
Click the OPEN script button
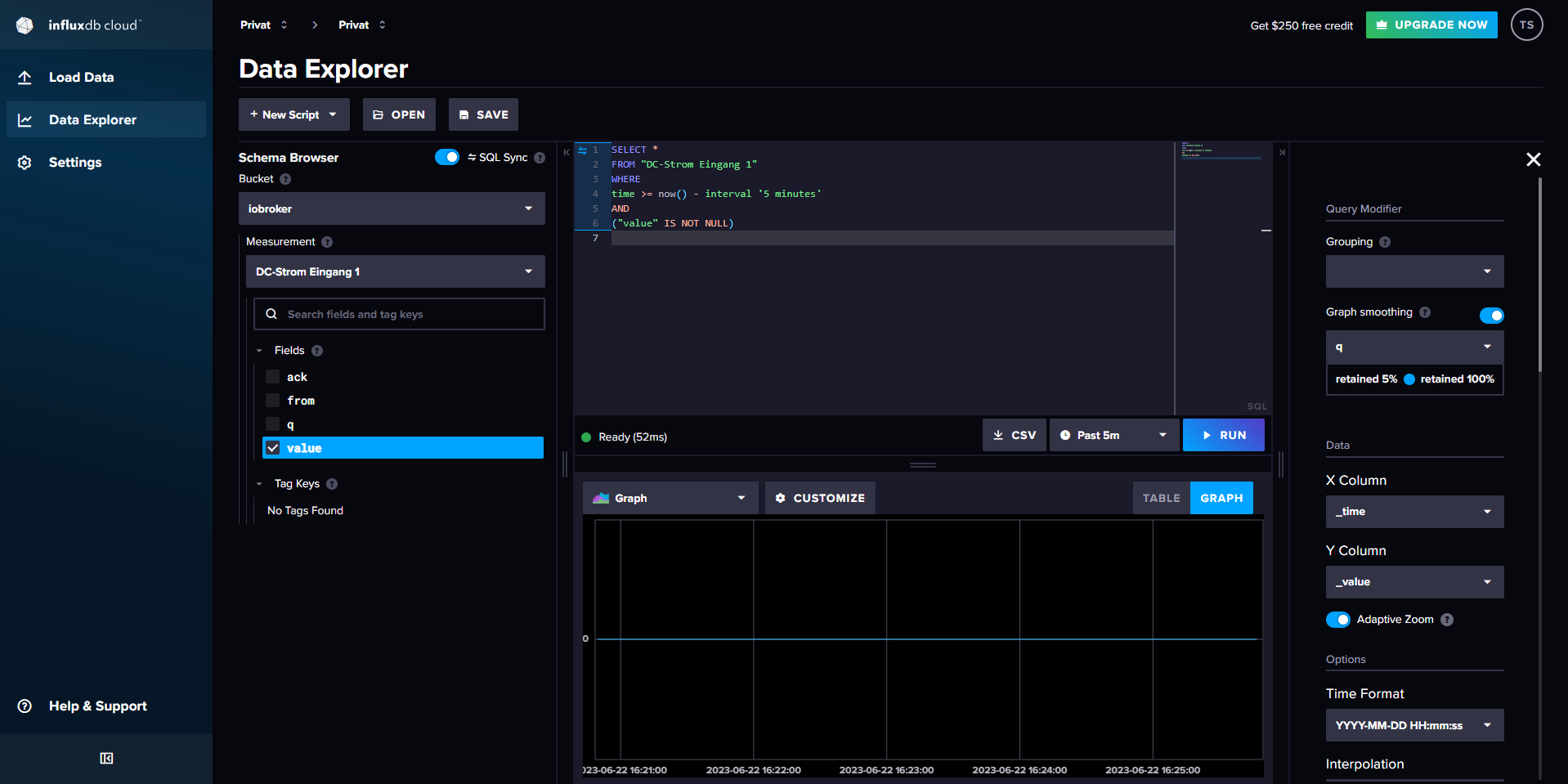click(x=399, y=114)
